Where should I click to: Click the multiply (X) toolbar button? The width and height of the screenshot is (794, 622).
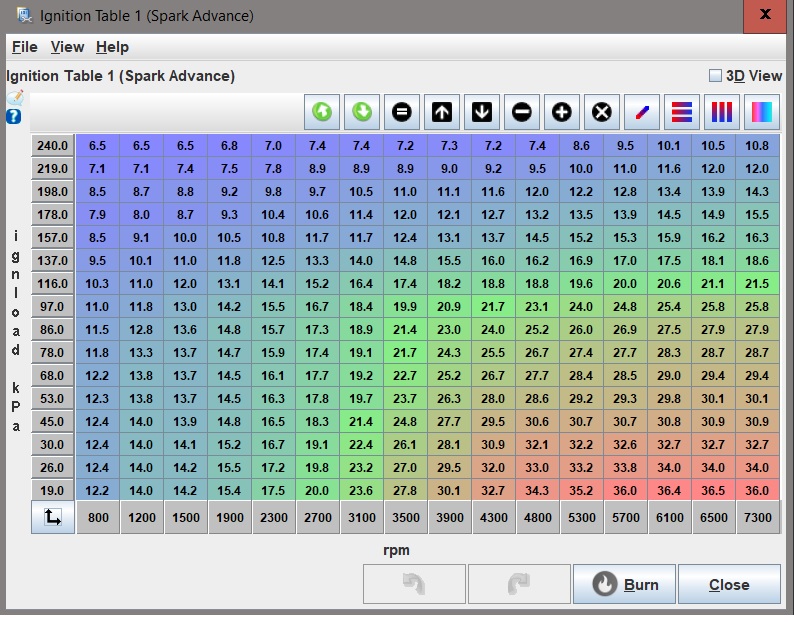tap(601, 112)
